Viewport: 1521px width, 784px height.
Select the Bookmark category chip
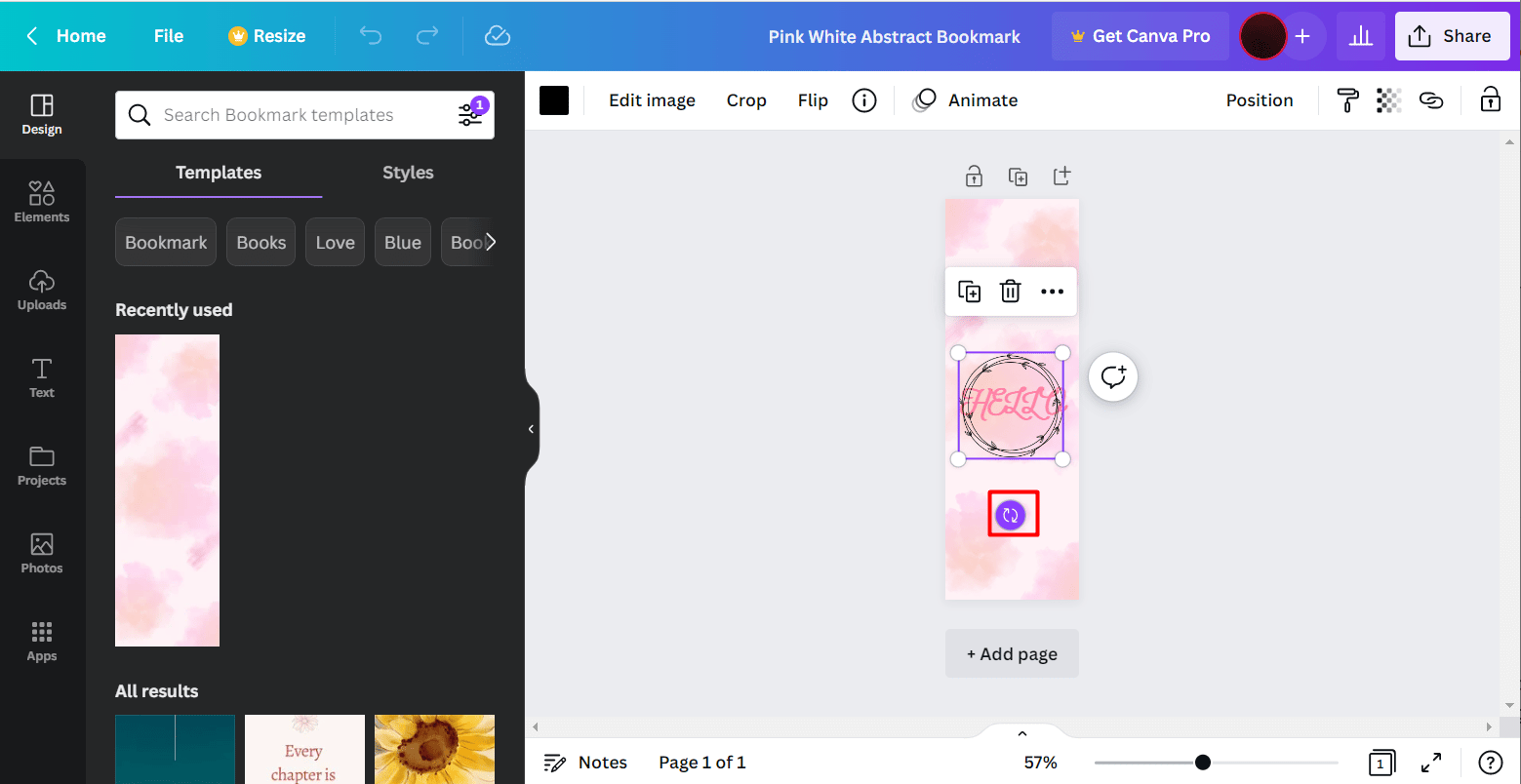click(166, 243)
